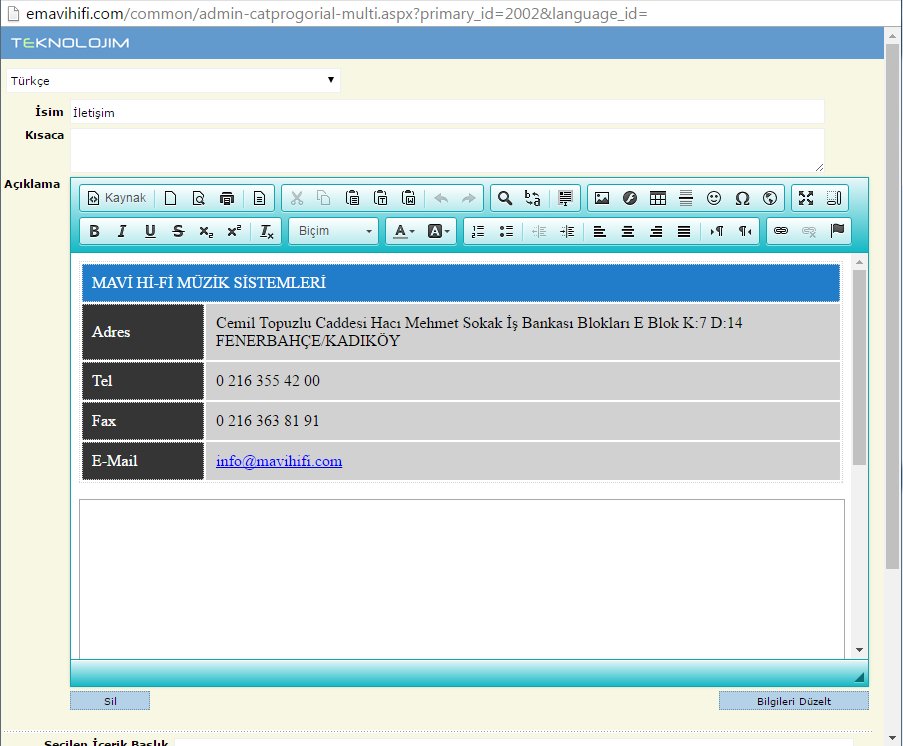Create a new page in the editor
The width and height of the screenshot is (903, 746).
pyautogui.click(x=170, y=198)
